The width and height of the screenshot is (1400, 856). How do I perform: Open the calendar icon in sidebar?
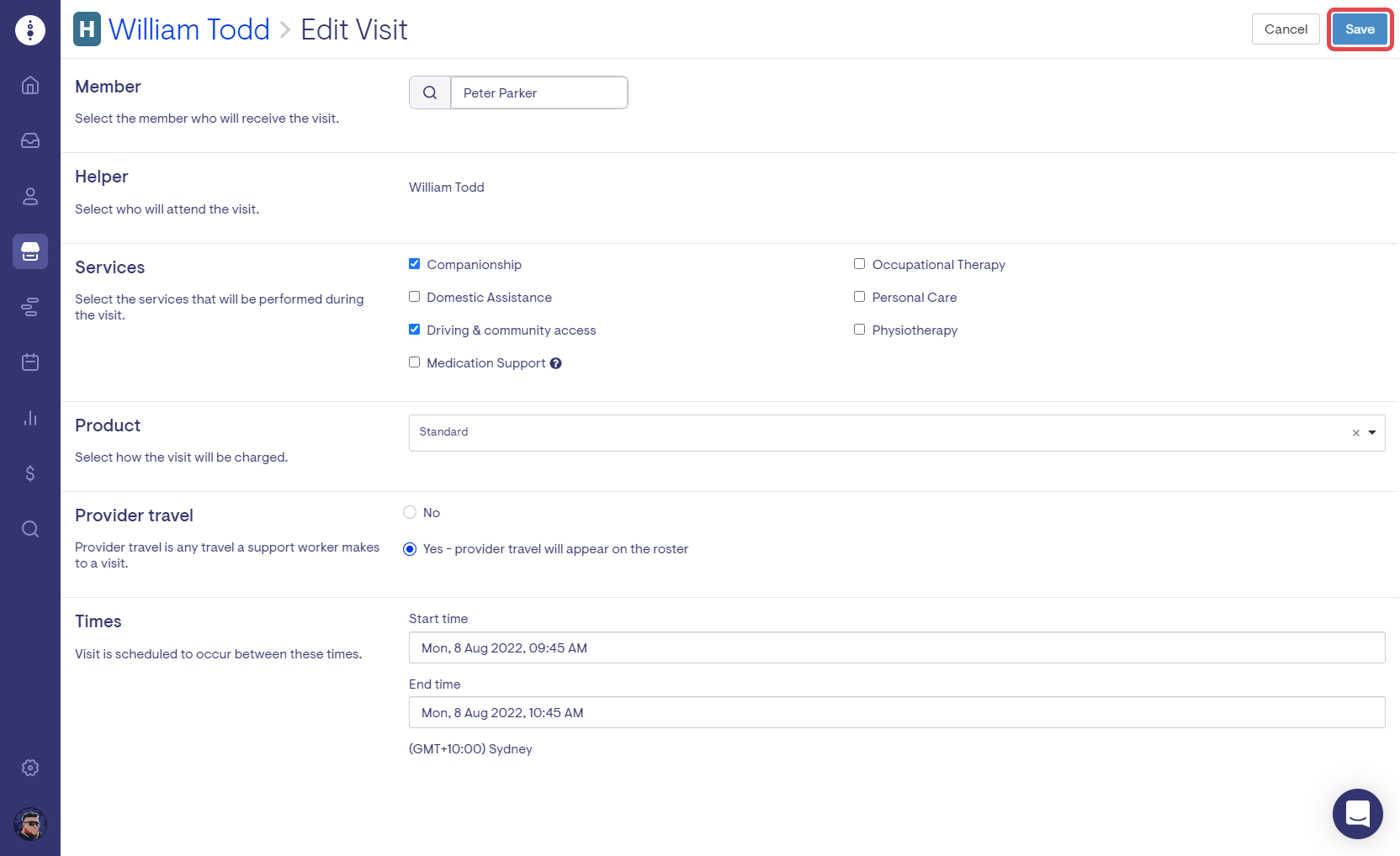tap(30, 362)
